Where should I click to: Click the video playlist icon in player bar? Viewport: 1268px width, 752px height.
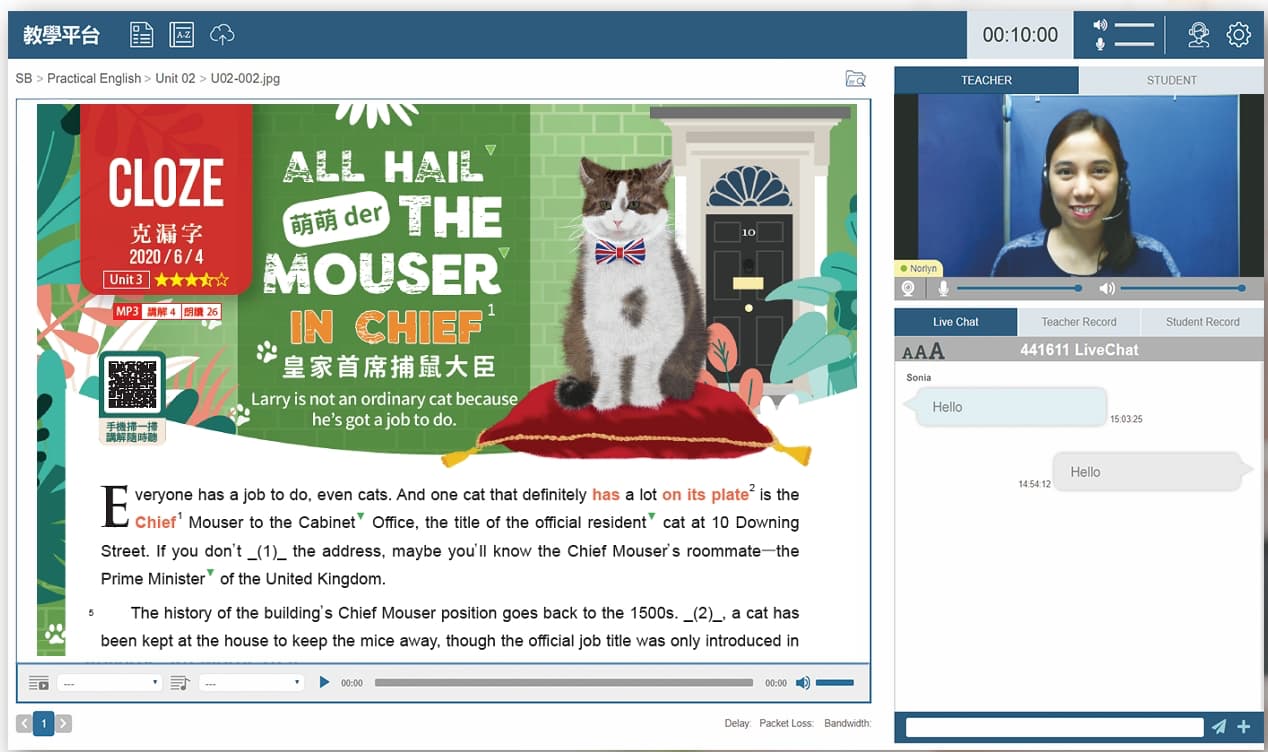[x=38, y=683]
